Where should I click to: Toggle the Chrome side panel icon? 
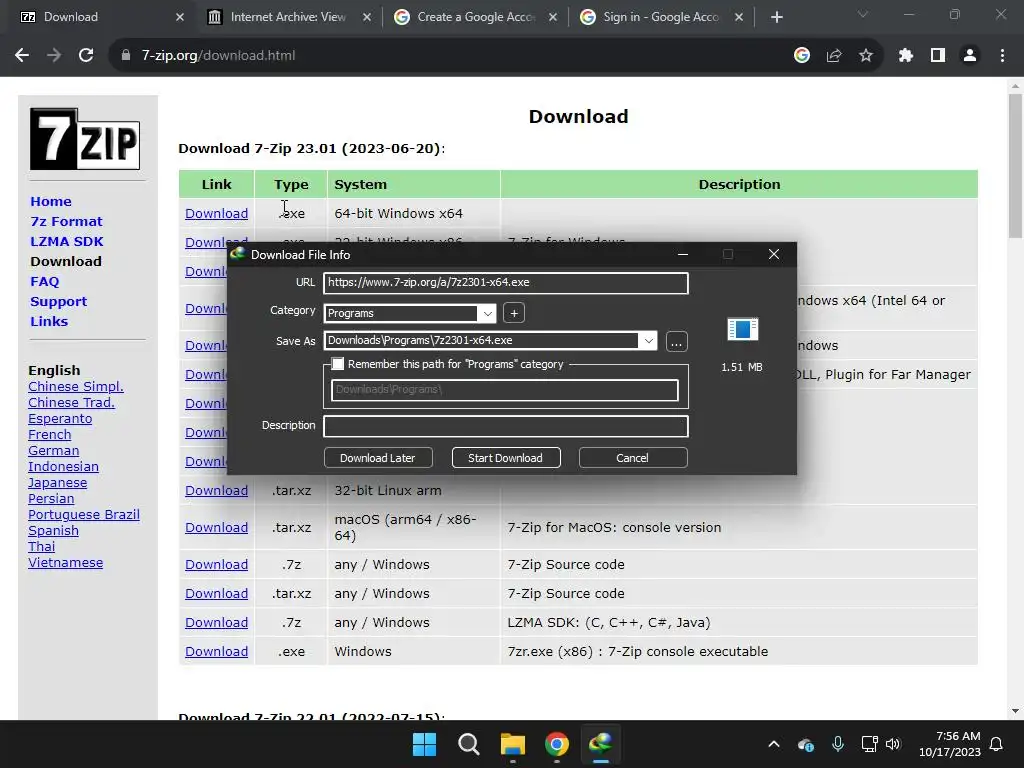938,56
